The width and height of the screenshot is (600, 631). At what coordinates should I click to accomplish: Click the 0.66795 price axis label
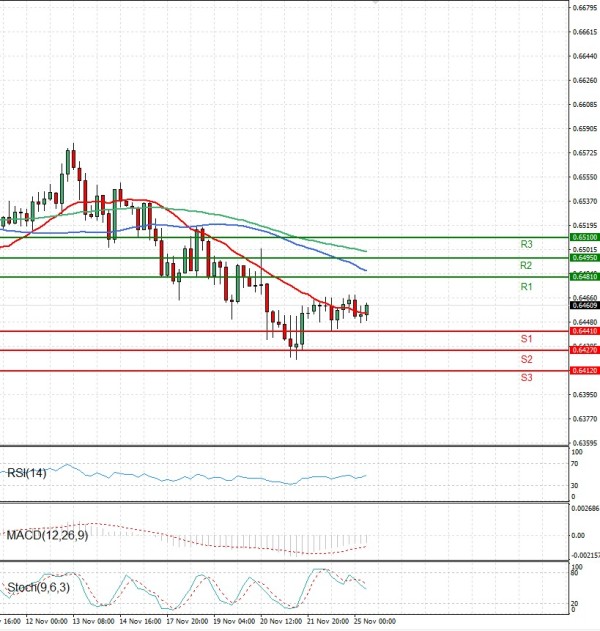tap(584, 8)
